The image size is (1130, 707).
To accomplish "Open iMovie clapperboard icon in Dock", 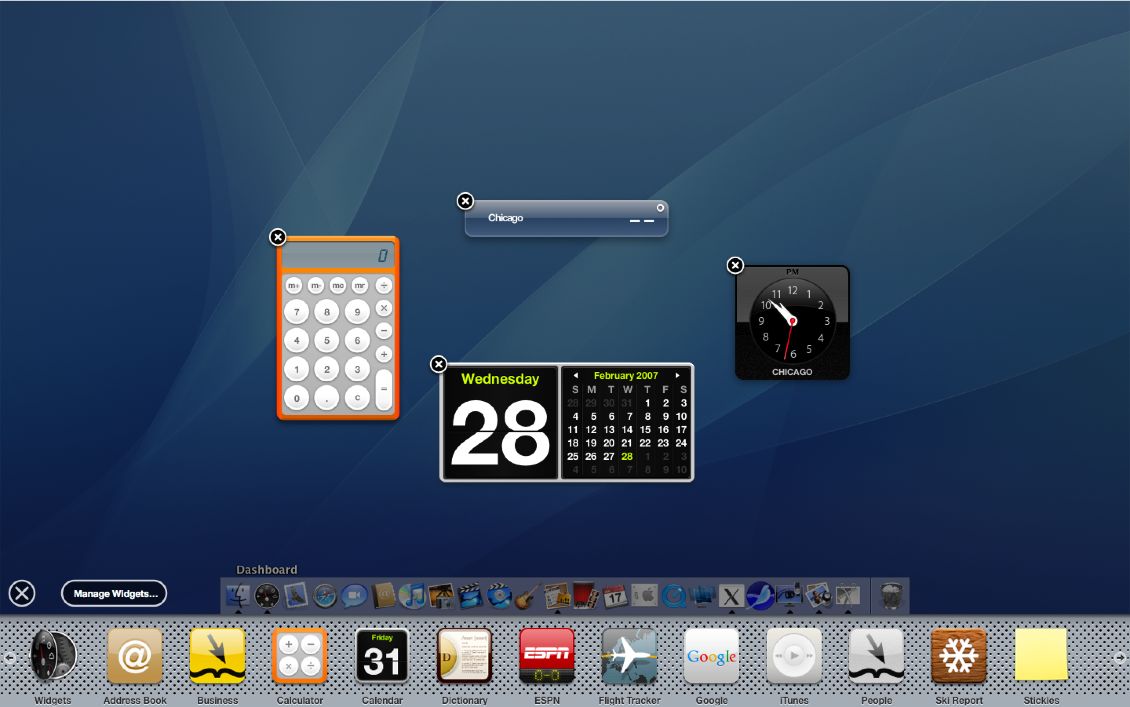I will click(x=470, y=596).
